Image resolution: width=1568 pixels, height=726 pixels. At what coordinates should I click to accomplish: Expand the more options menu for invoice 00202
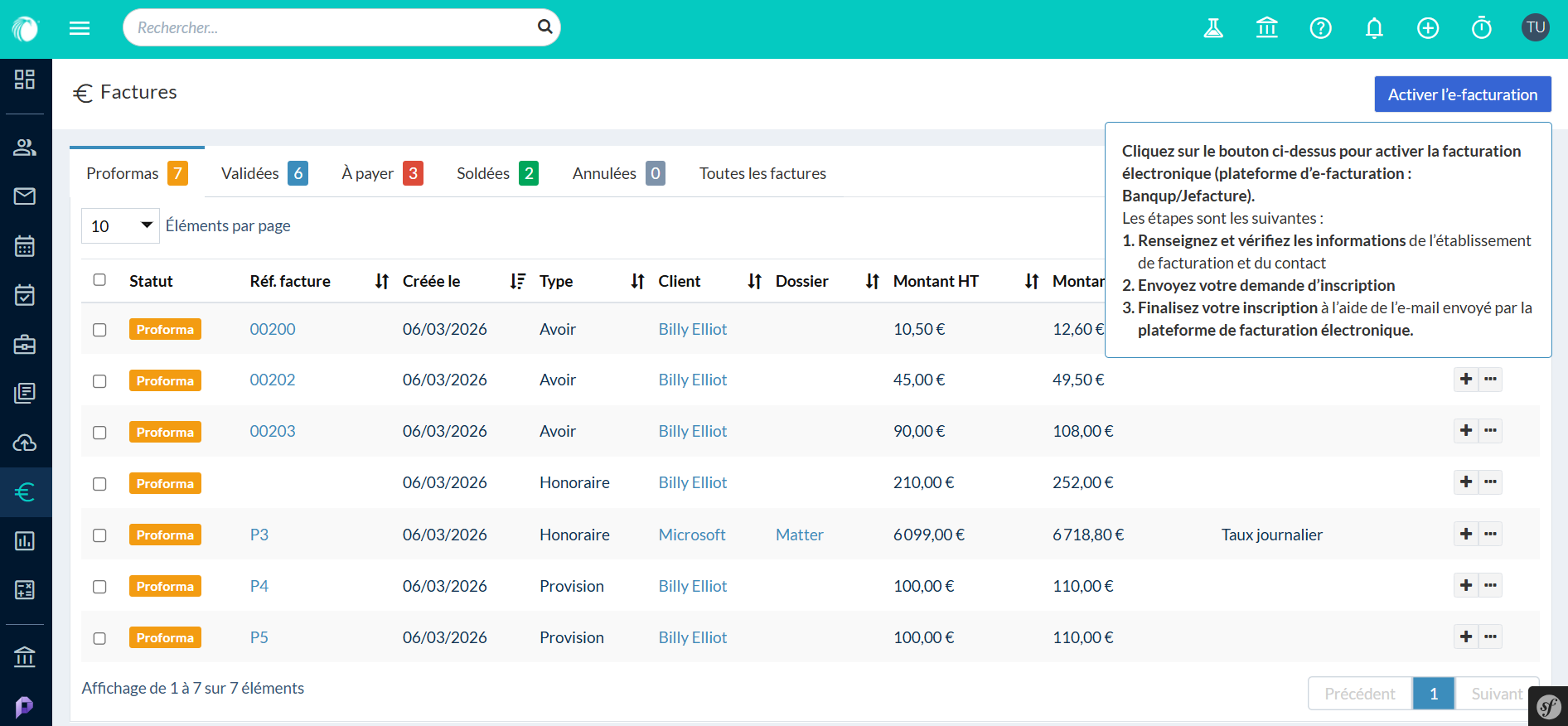(x=1490, y=380)
